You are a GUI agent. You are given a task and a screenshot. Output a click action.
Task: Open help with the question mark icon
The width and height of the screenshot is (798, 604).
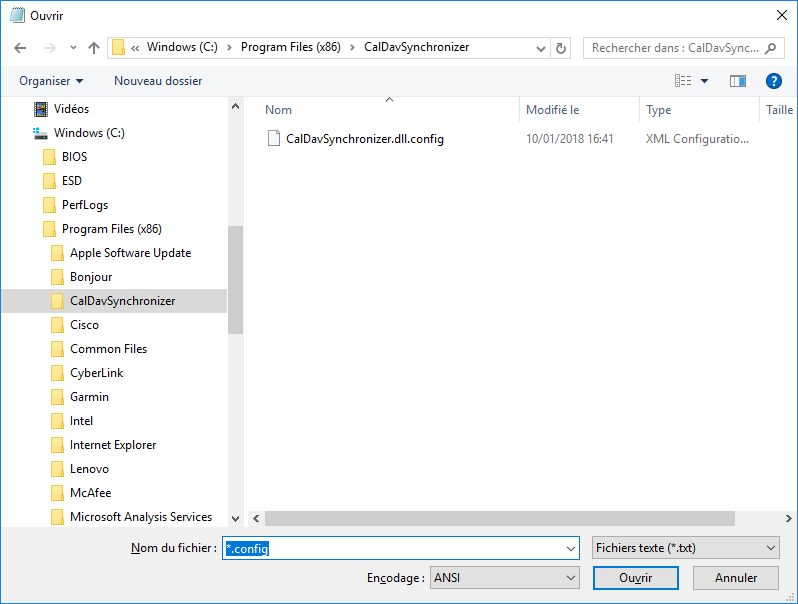click(x=774, y=81)
